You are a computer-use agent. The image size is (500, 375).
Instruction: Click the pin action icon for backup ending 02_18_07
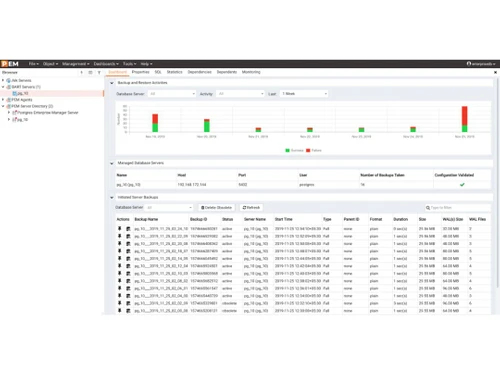tap(120, 251)
